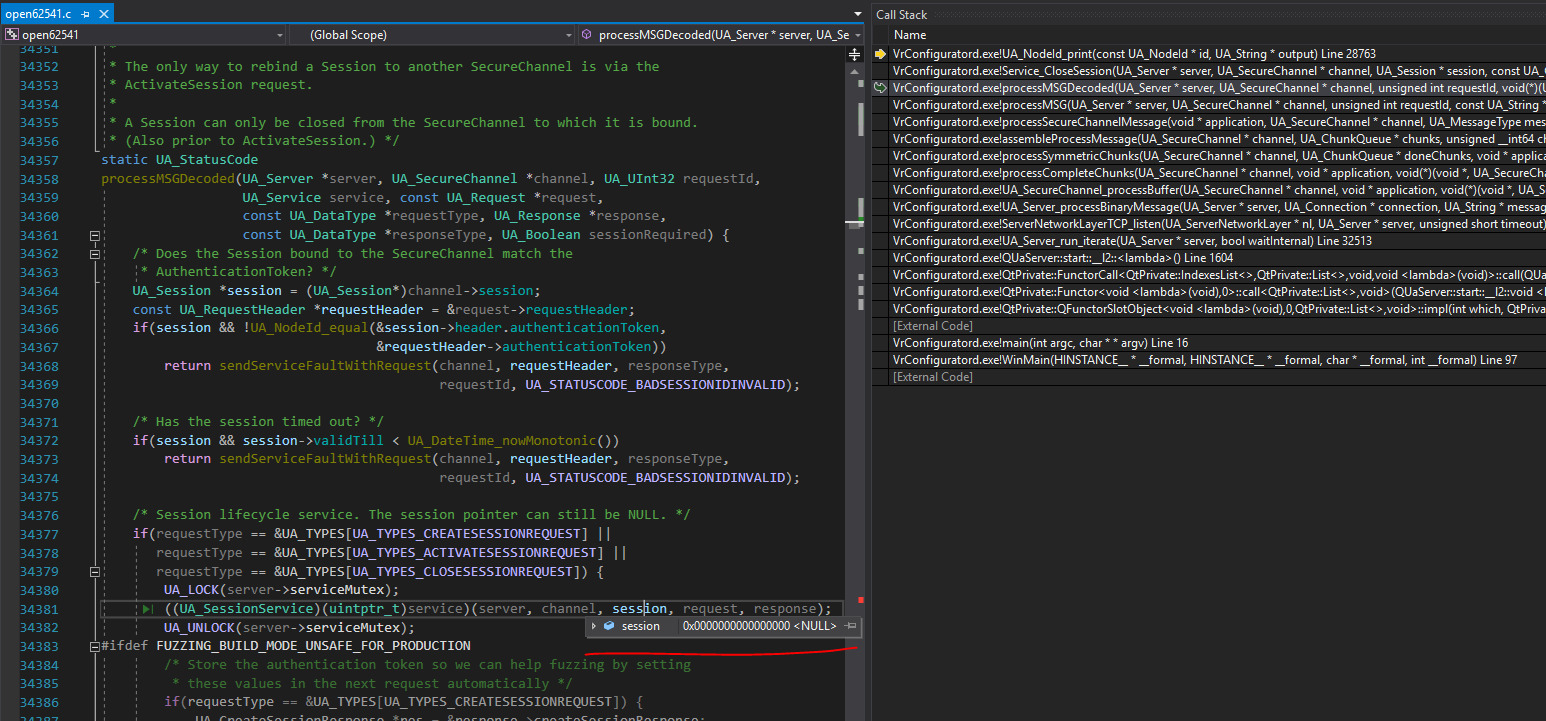This screenshot has width=1546, height=721.
Task: Click the split editor handle above the scrollbar
Action: point(855,51)
